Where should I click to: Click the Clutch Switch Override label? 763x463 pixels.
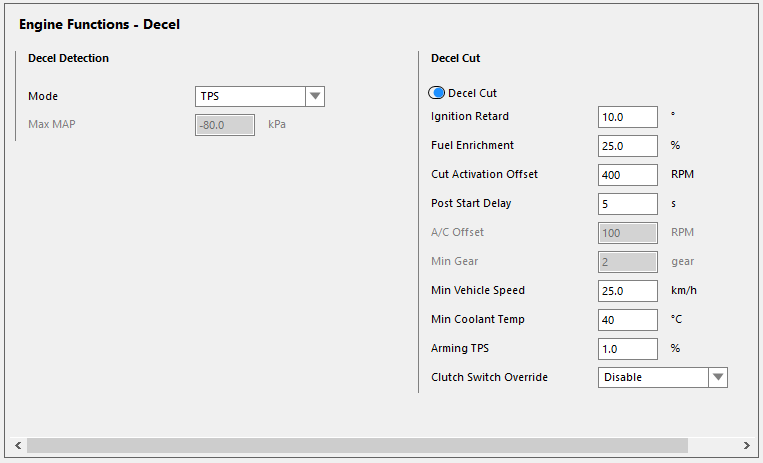[489, 377]
